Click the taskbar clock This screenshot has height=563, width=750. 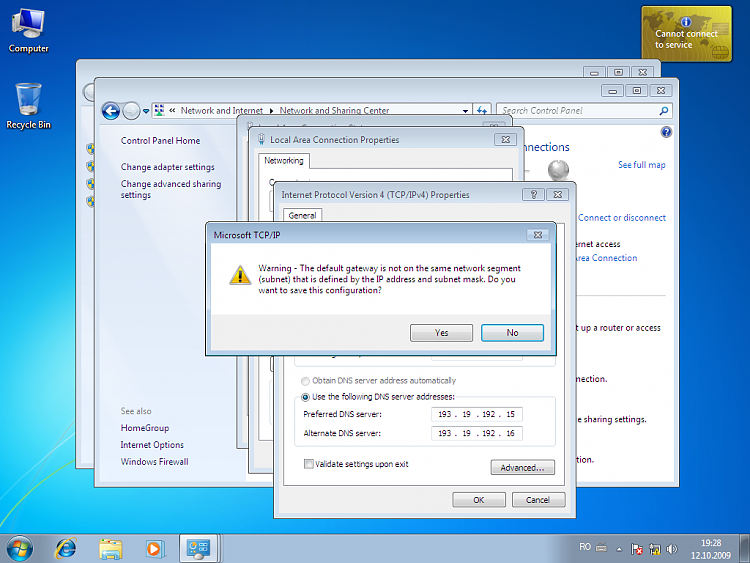pyautogui.click(x=710, y=549)
